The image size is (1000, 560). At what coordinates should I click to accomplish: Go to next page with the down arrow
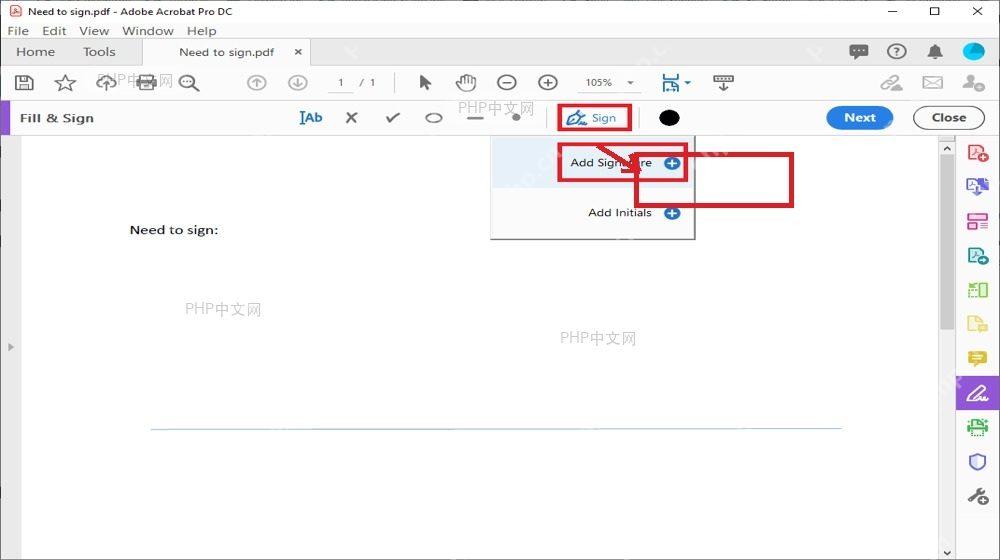click(x=298, y=82)
